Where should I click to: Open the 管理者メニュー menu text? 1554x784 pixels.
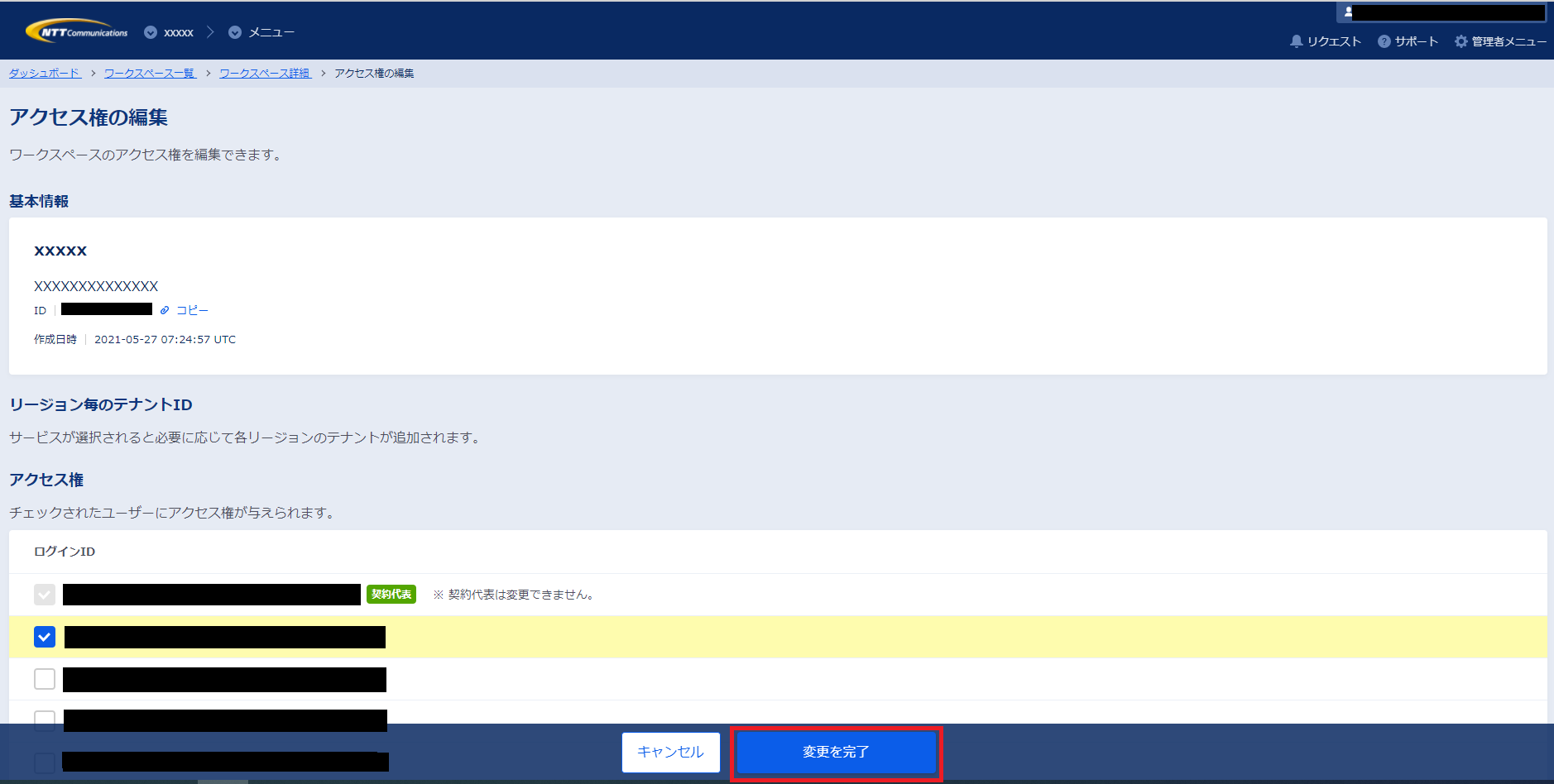[1508, 41]
